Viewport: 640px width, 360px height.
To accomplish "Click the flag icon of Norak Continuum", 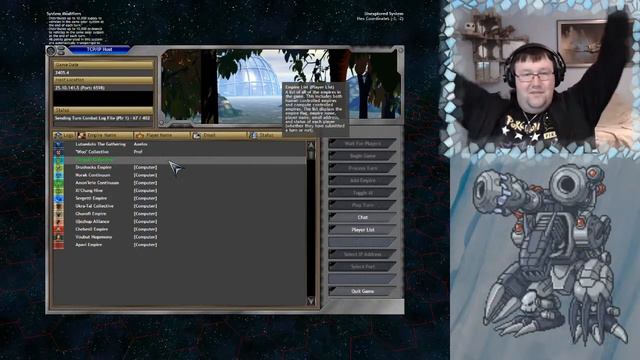I will (58, 176).
